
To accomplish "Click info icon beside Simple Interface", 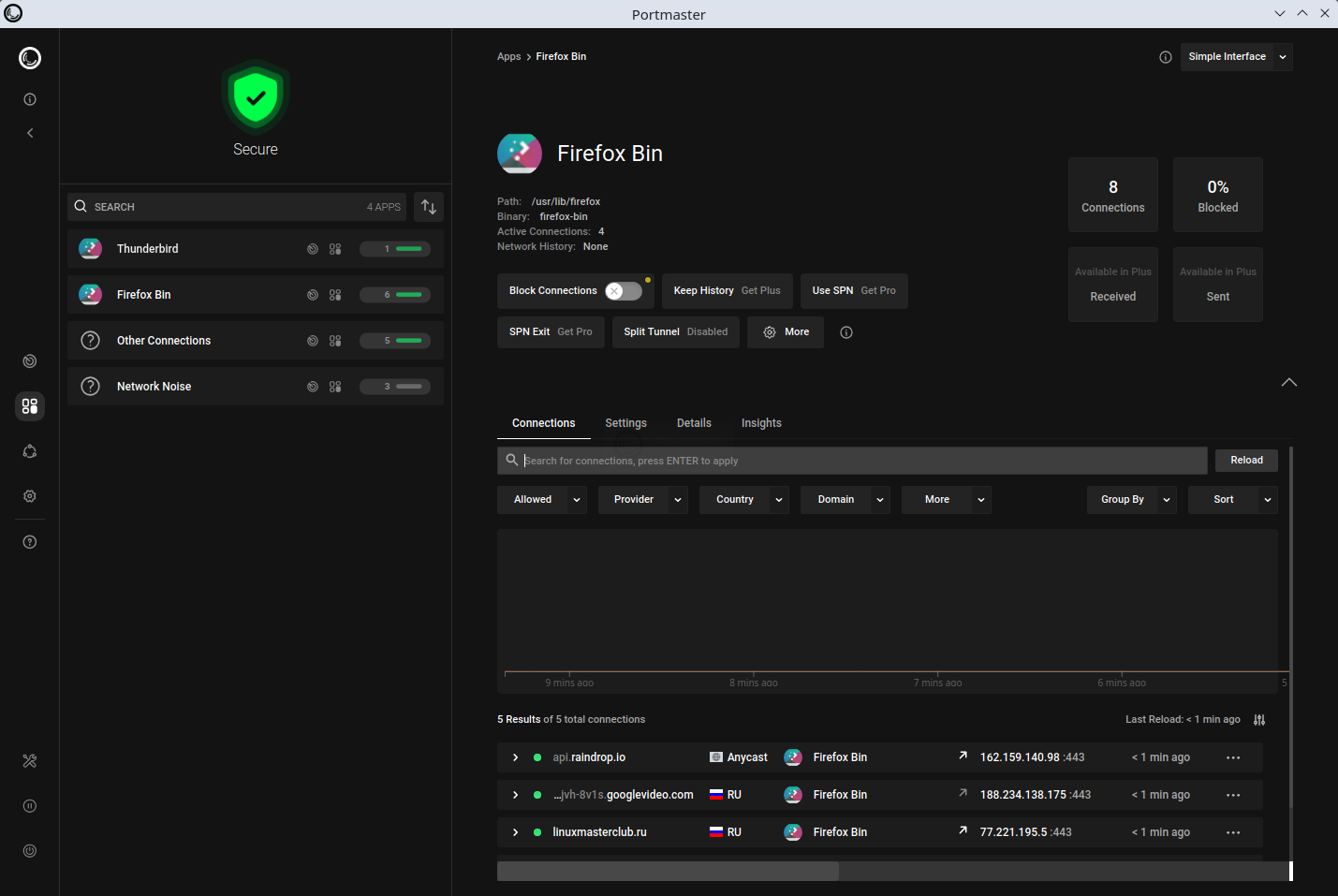I will pyautogui.click(x=1166, y=57).
